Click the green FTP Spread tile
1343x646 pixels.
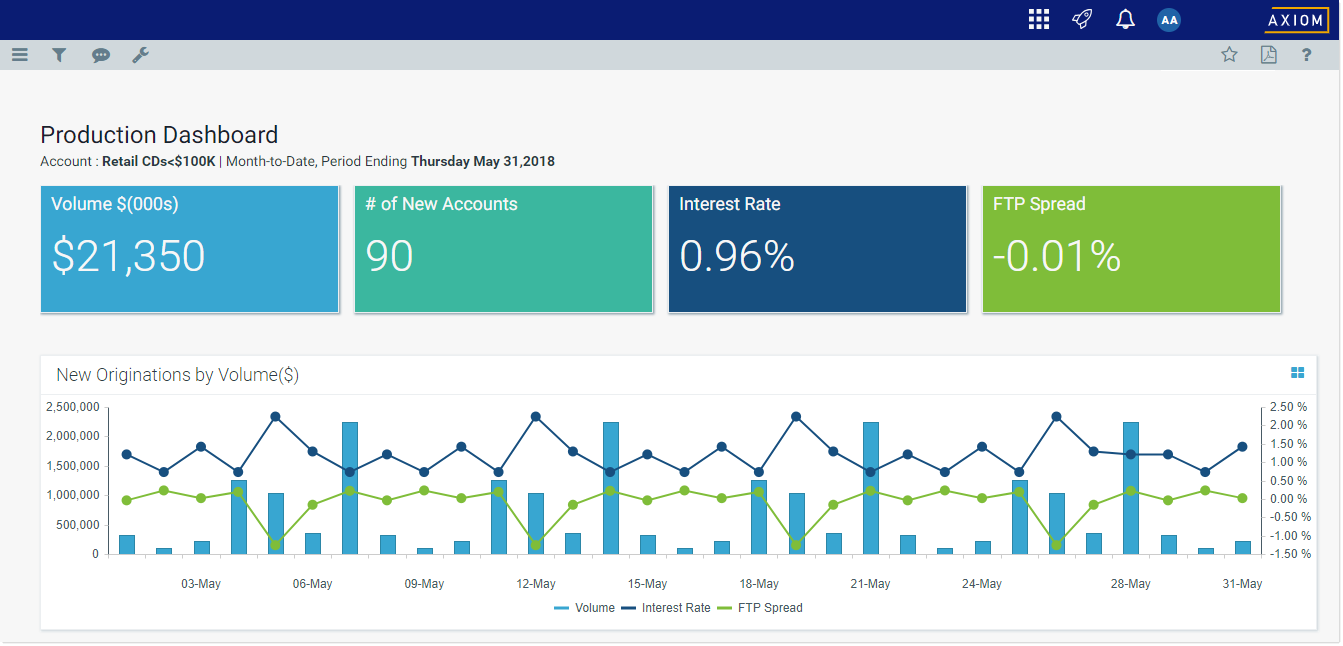(x=1131, y=249)
